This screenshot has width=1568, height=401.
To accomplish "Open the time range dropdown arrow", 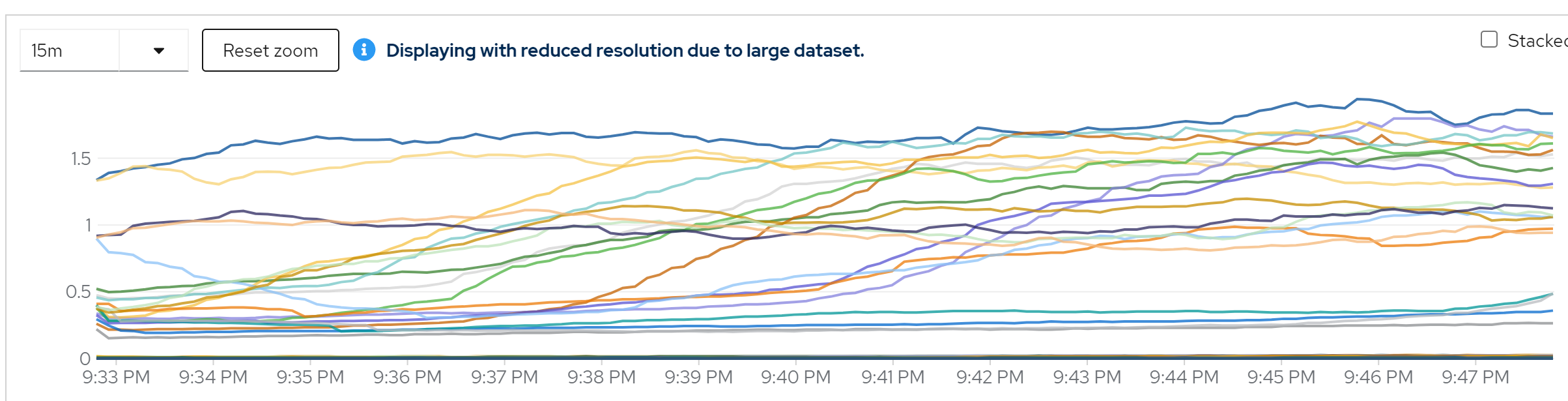I will [x=158, y=51].
